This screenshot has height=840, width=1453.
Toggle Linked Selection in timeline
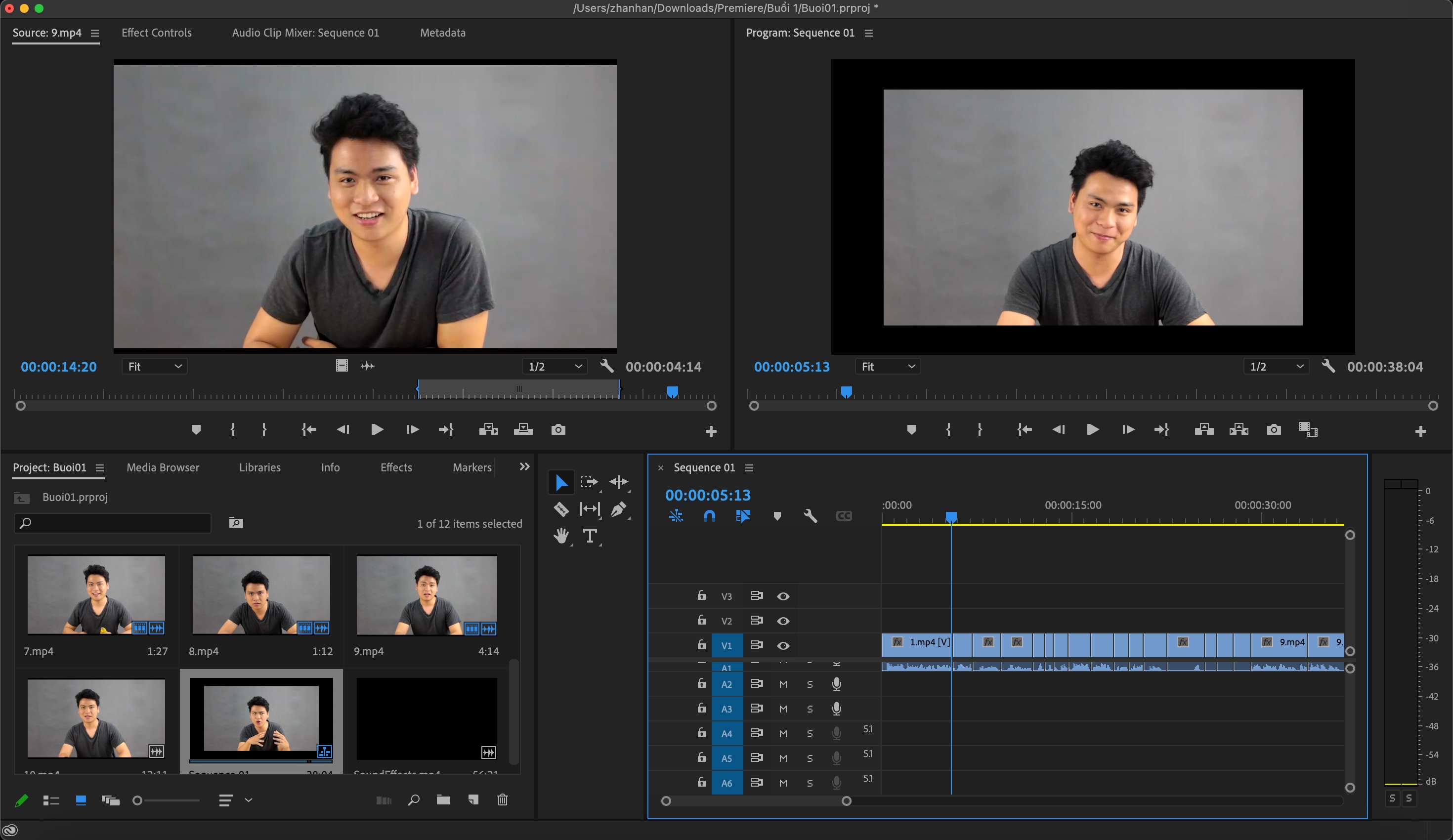(x=743, y=516)
